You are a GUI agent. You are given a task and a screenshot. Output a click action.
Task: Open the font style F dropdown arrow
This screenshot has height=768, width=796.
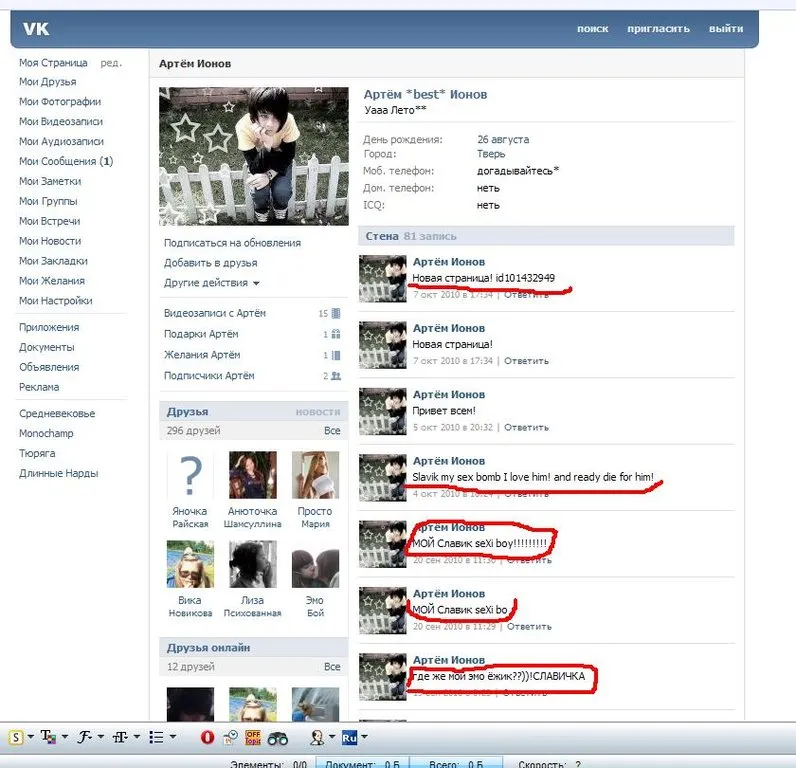pos(101,737)
